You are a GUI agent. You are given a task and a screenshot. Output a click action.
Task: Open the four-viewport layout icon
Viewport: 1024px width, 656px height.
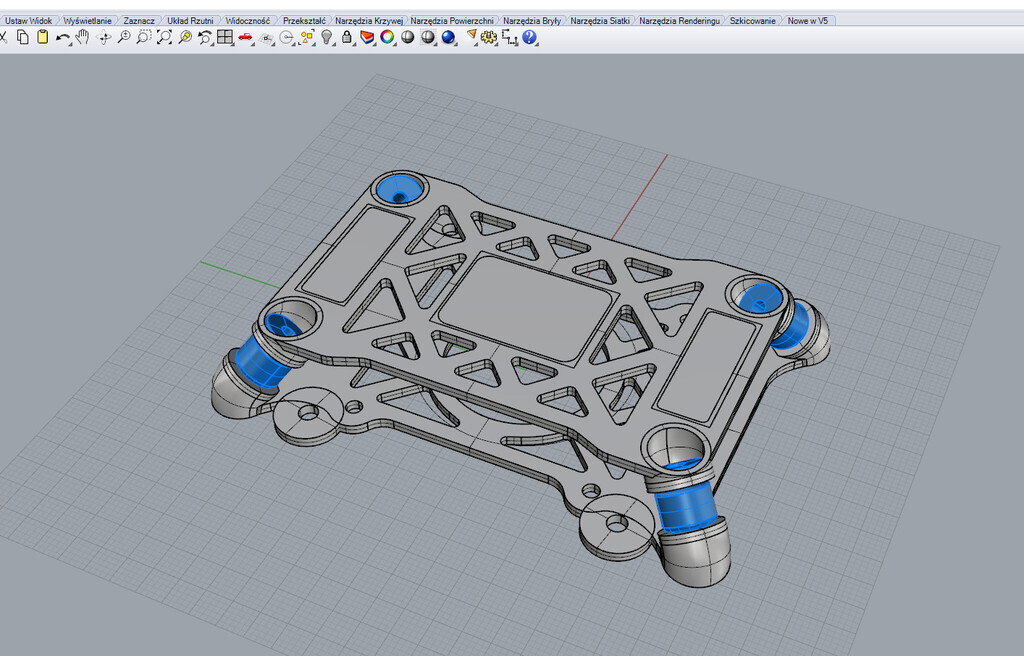click(224, 37)
